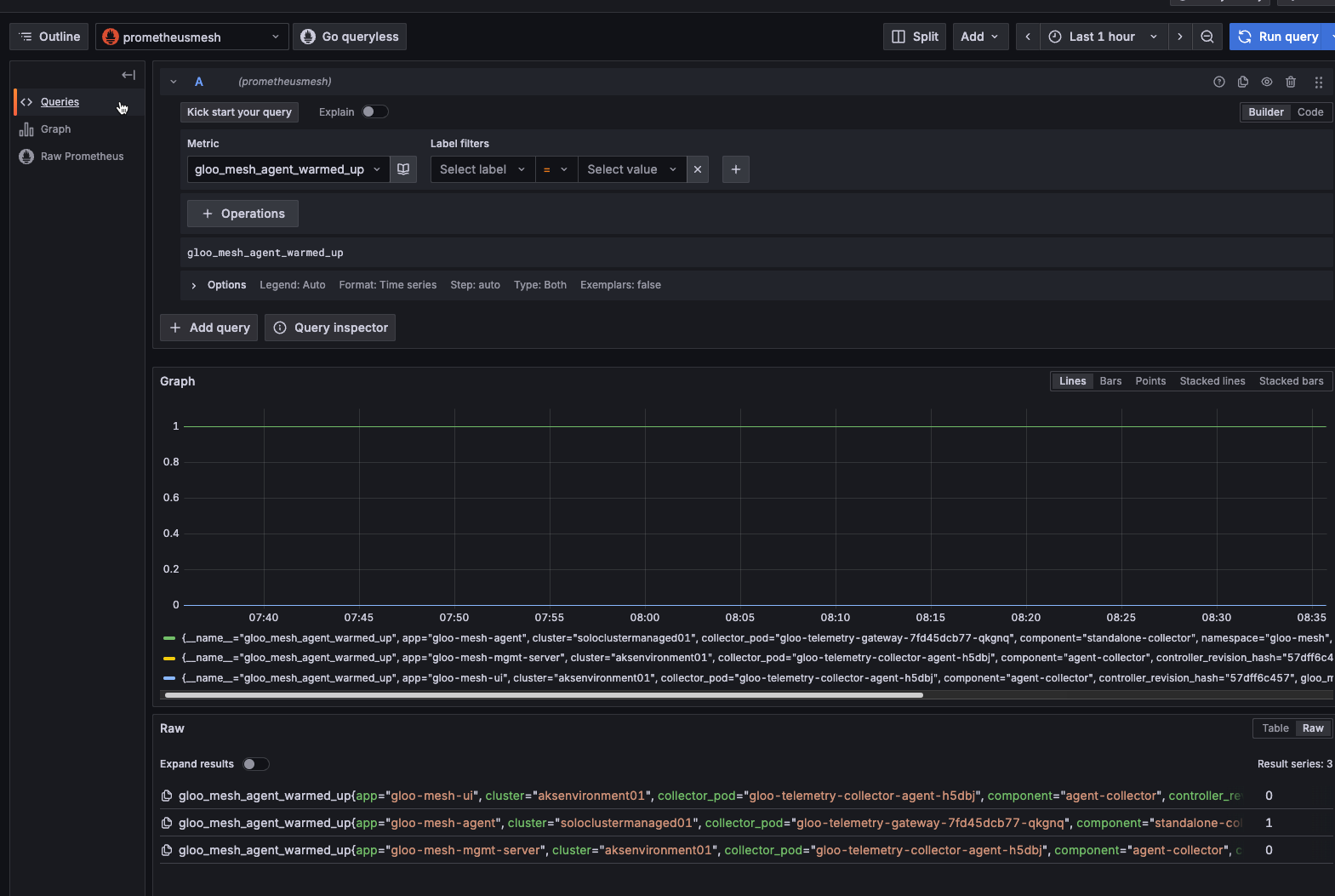Image resolution: width=1335 pixels, height=896 pixels.
Task: Toggle query A visibility eye icon
Action: click(1267, 82)
